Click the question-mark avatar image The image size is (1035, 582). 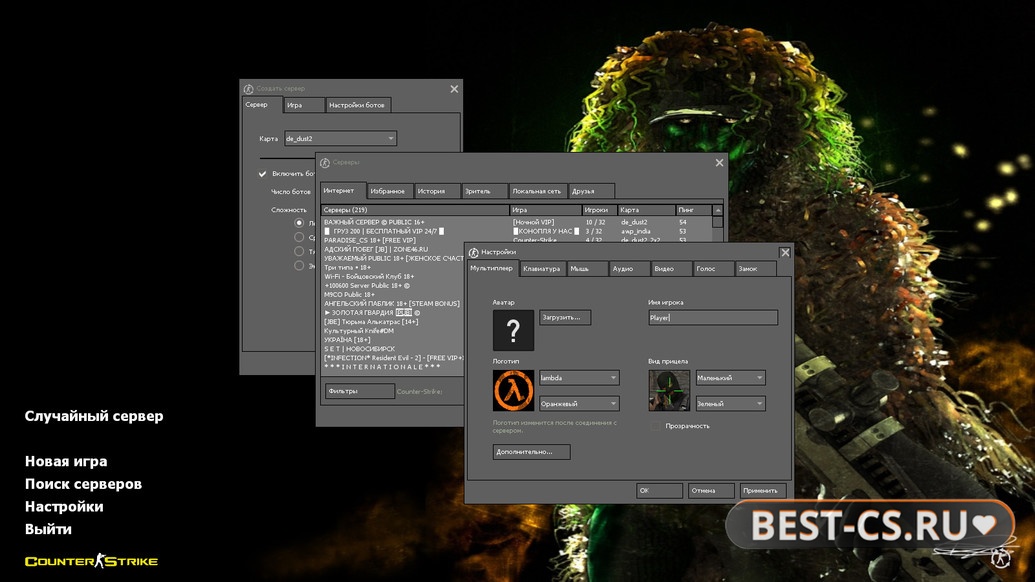point(513,330)
